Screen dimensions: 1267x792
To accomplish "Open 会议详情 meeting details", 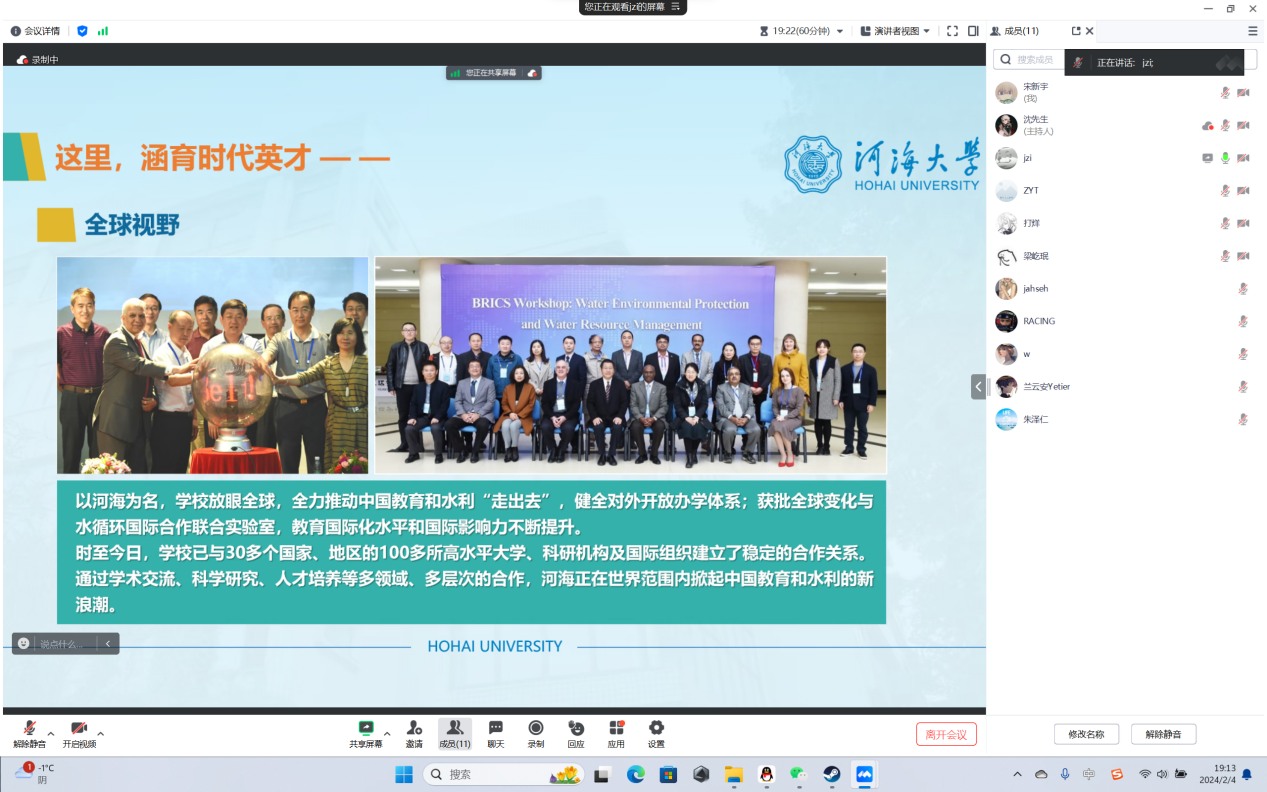I will [35, 31].
